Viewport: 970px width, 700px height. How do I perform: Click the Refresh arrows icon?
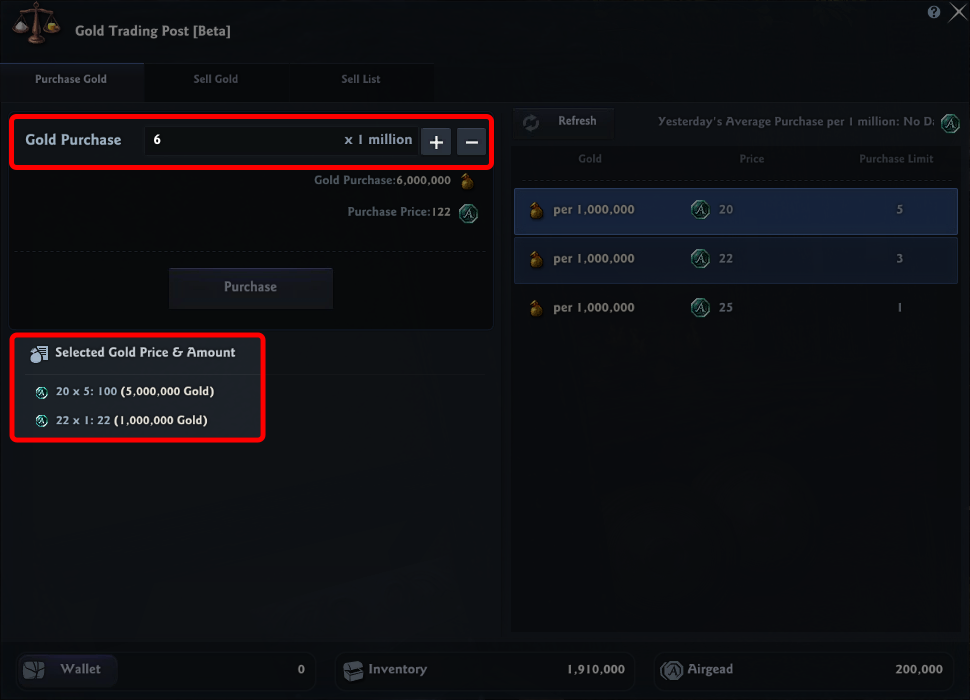click(531, 122)
